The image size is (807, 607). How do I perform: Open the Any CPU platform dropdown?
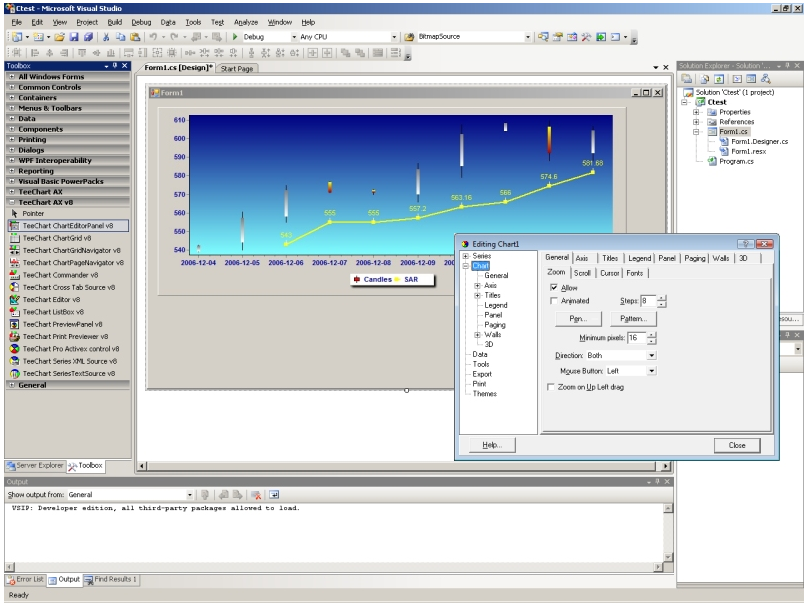pos(394,37)
